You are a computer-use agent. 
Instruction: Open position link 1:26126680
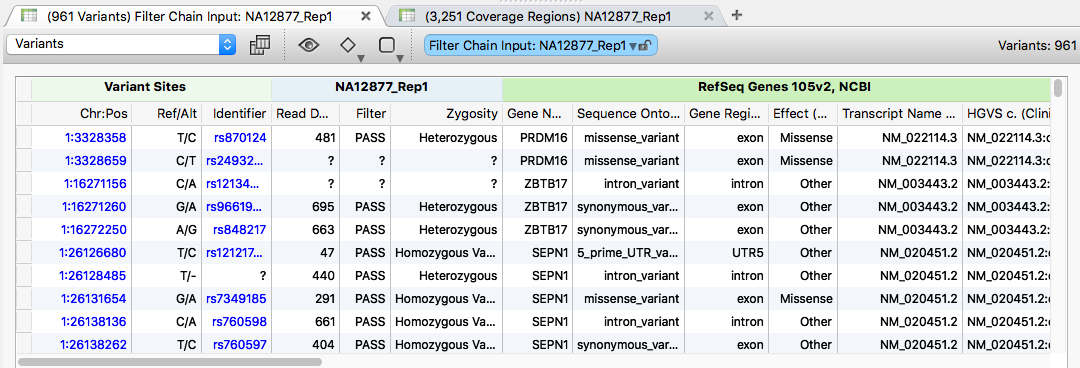[x=94, y=253]
